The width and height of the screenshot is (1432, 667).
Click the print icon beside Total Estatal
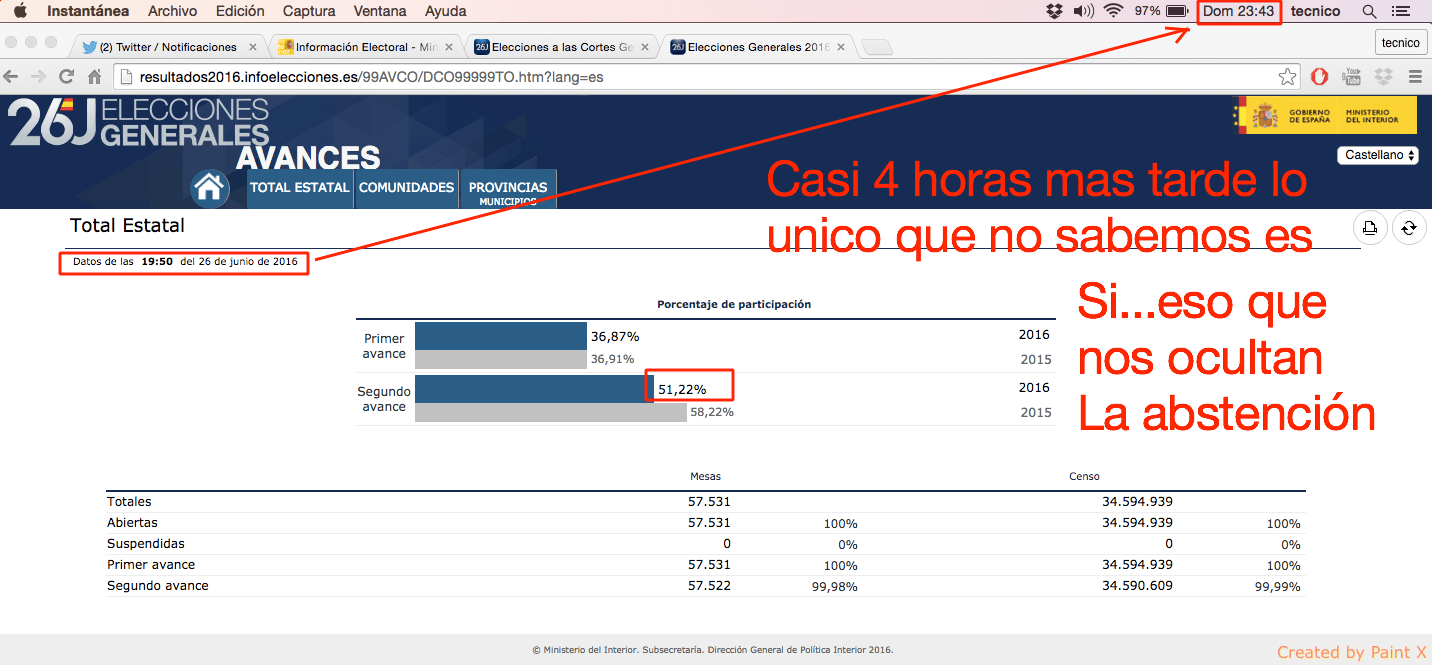pos(1370,228)
